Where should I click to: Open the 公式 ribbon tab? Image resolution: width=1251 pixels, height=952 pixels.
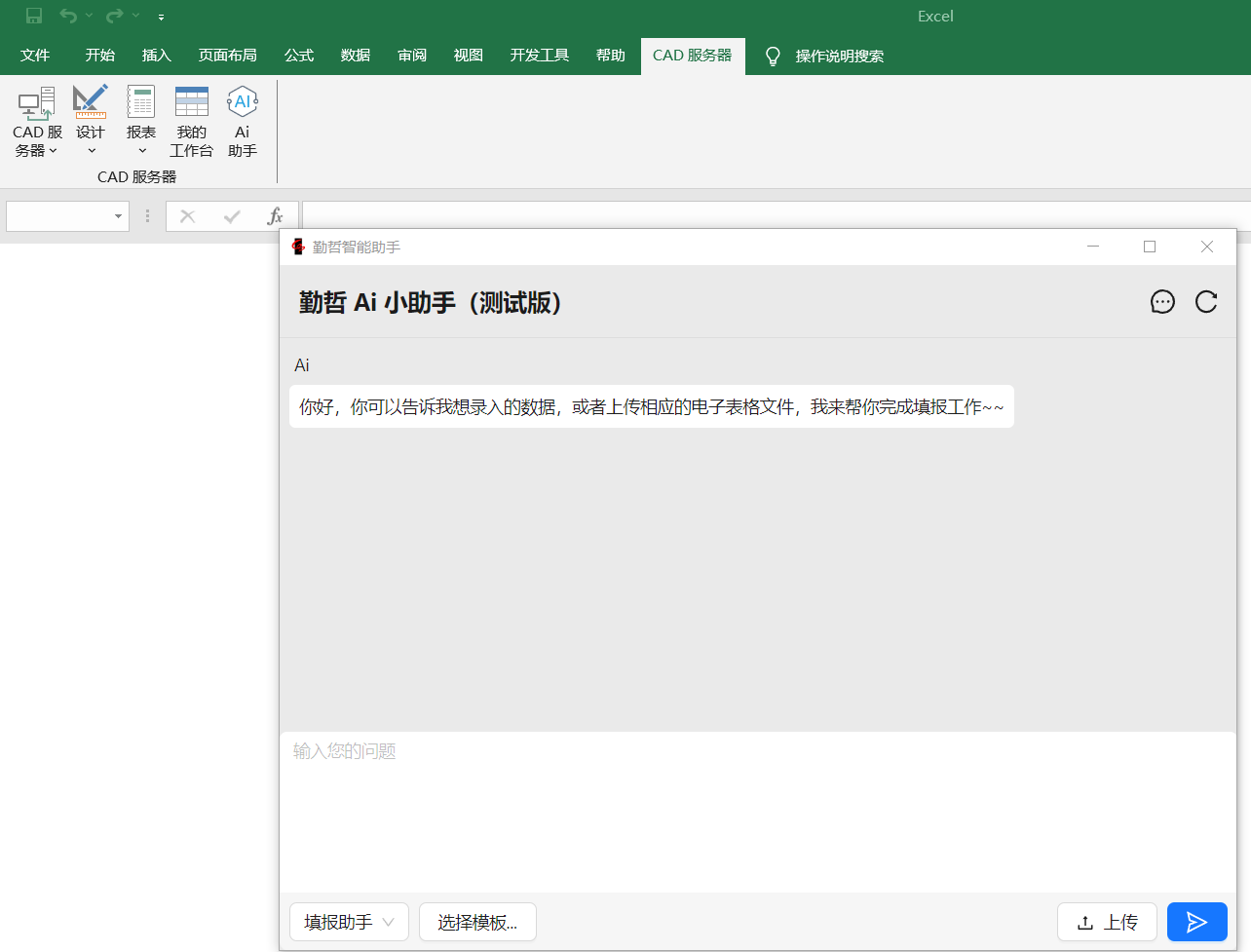point(299,56)
